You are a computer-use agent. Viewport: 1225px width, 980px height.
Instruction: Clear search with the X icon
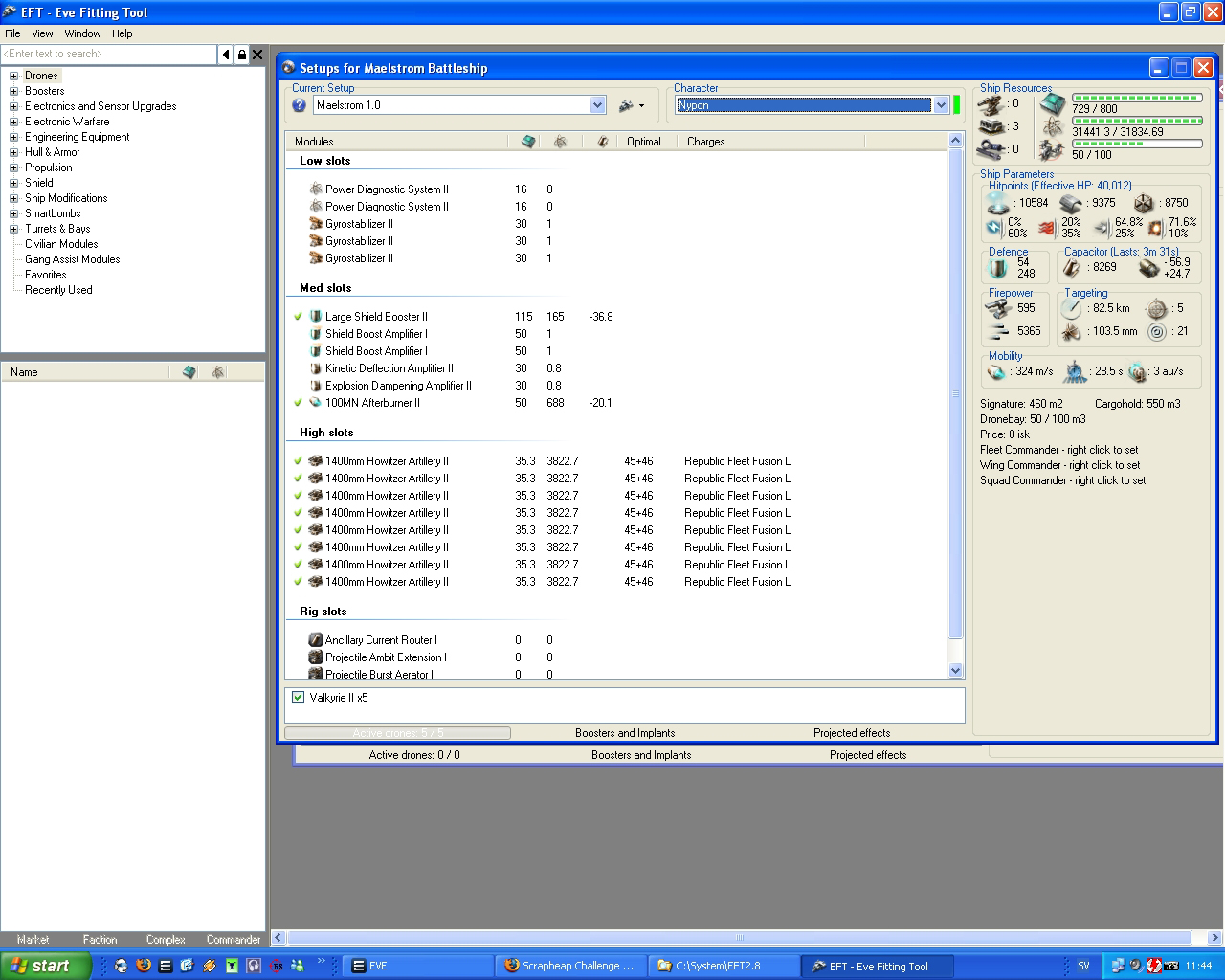(x=257, y=55)
